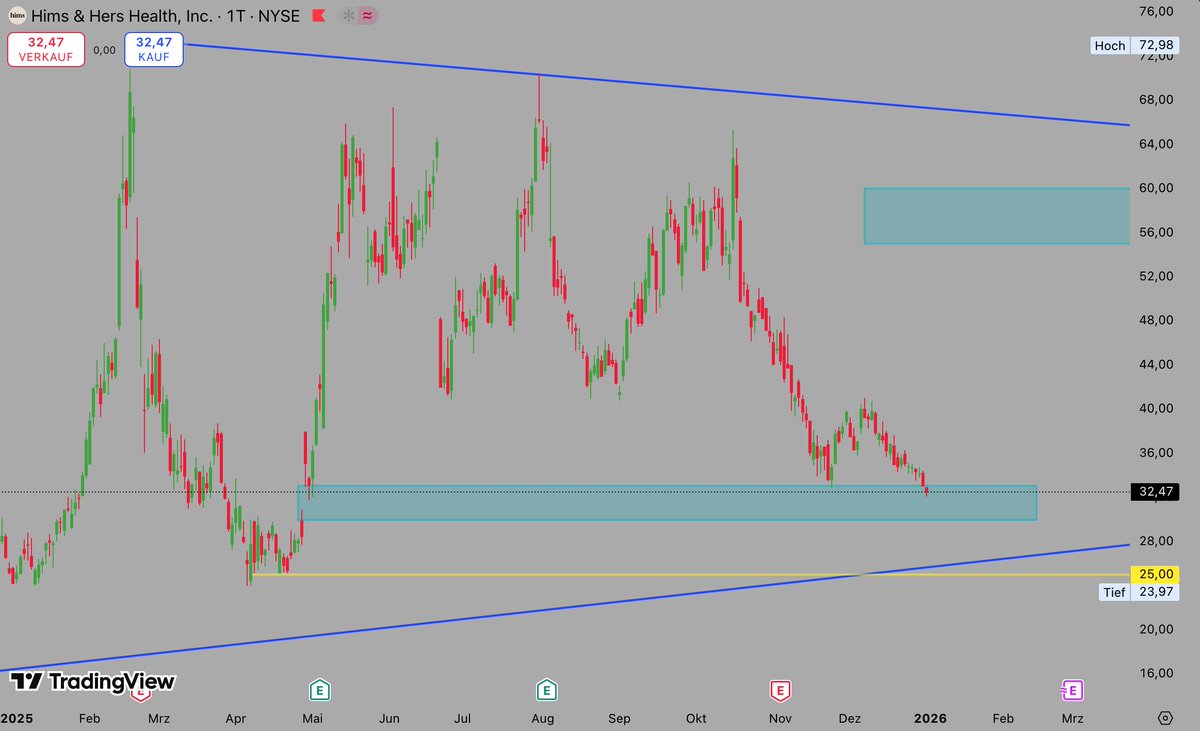
Task: Open the purple upcoming earnings marker
Action: coord(1071,690)
